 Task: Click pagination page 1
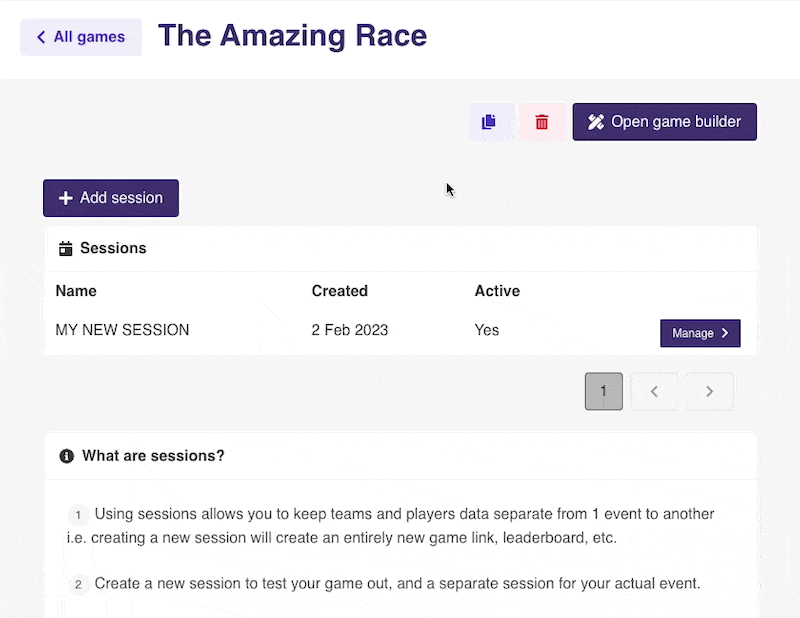coord(603,391)
